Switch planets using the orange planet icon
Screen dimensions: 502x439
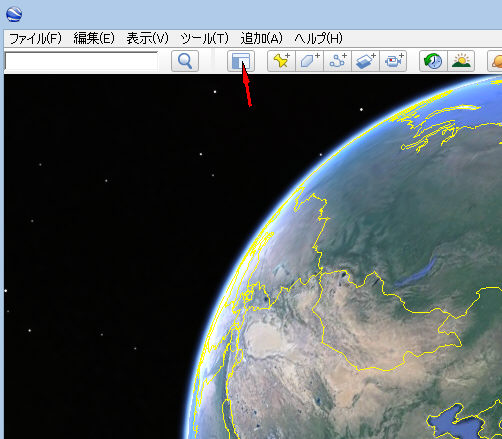[x=495, y=61]
